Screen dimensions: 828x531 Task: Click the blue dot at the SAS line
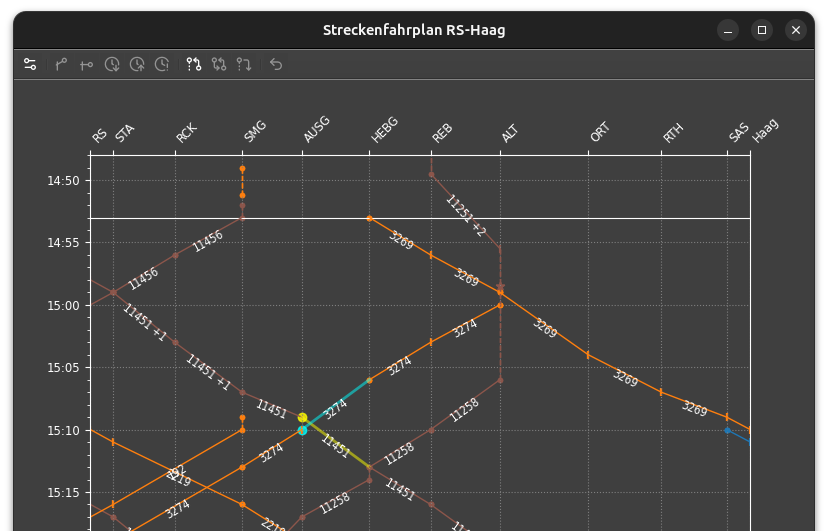[x=727, y=430]
